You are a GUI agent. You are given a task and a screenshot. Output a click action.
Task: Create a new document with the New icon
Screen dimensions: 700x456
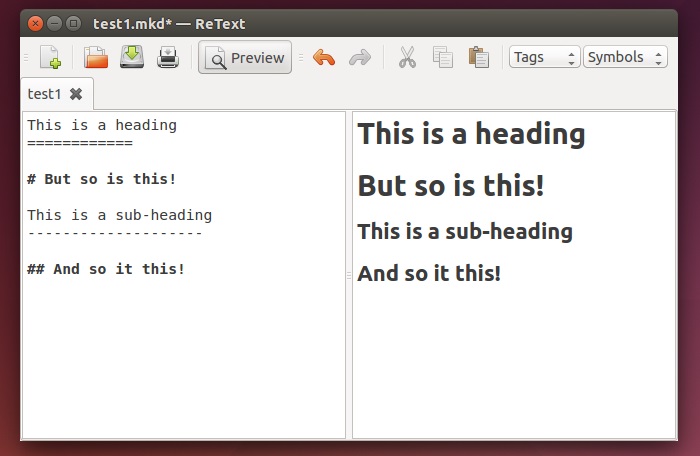click(x=50, y=57)
